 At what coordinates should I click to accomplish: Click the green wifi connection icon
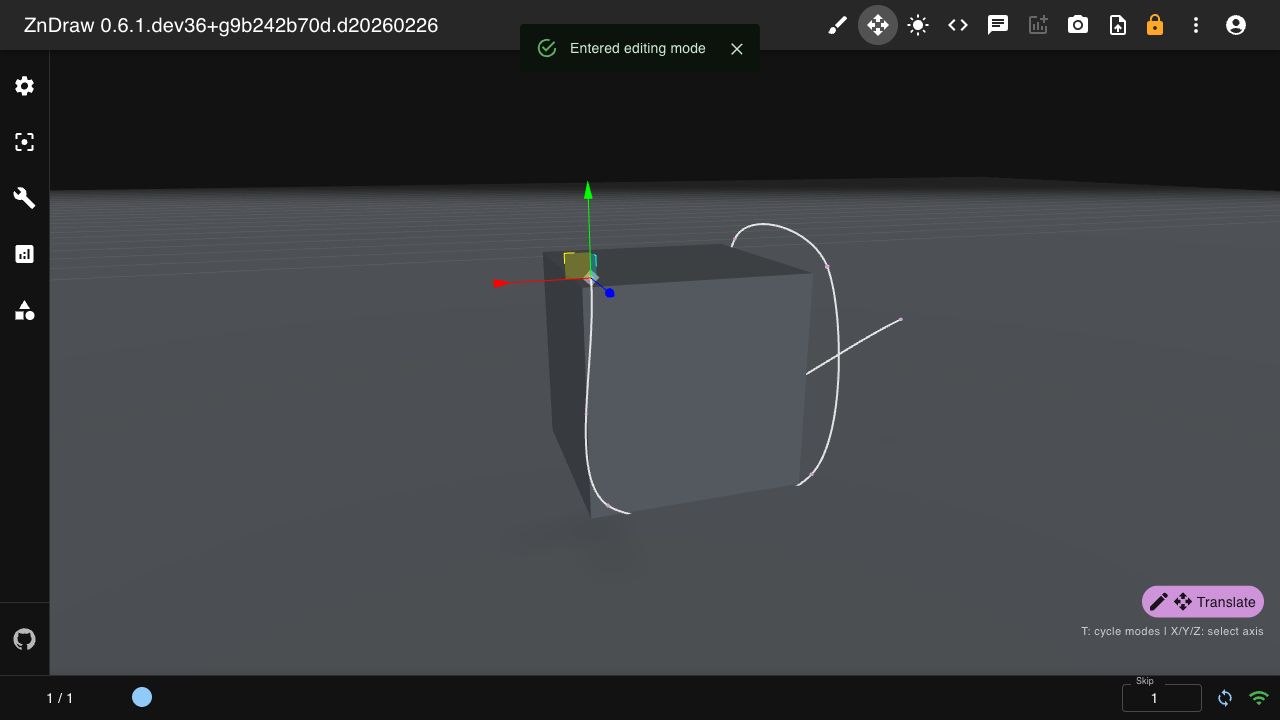[x=1259, y=698]
